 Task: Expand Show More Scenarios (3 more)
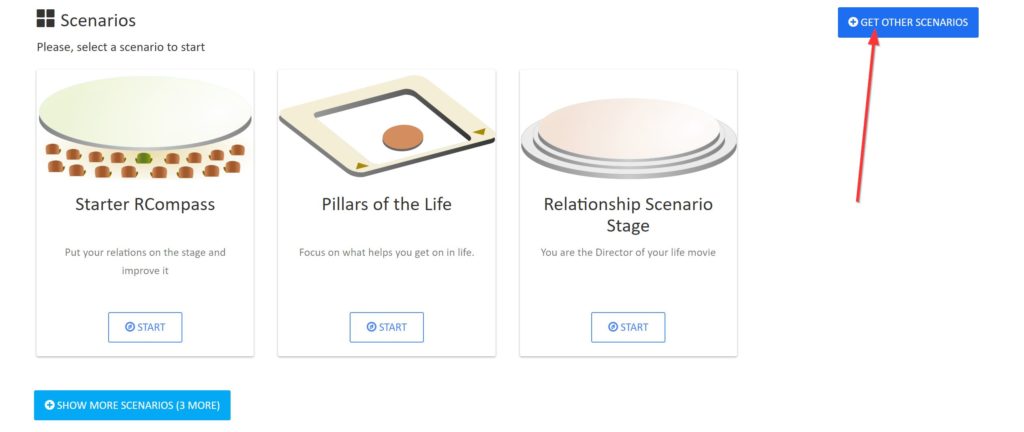point(132,405)
